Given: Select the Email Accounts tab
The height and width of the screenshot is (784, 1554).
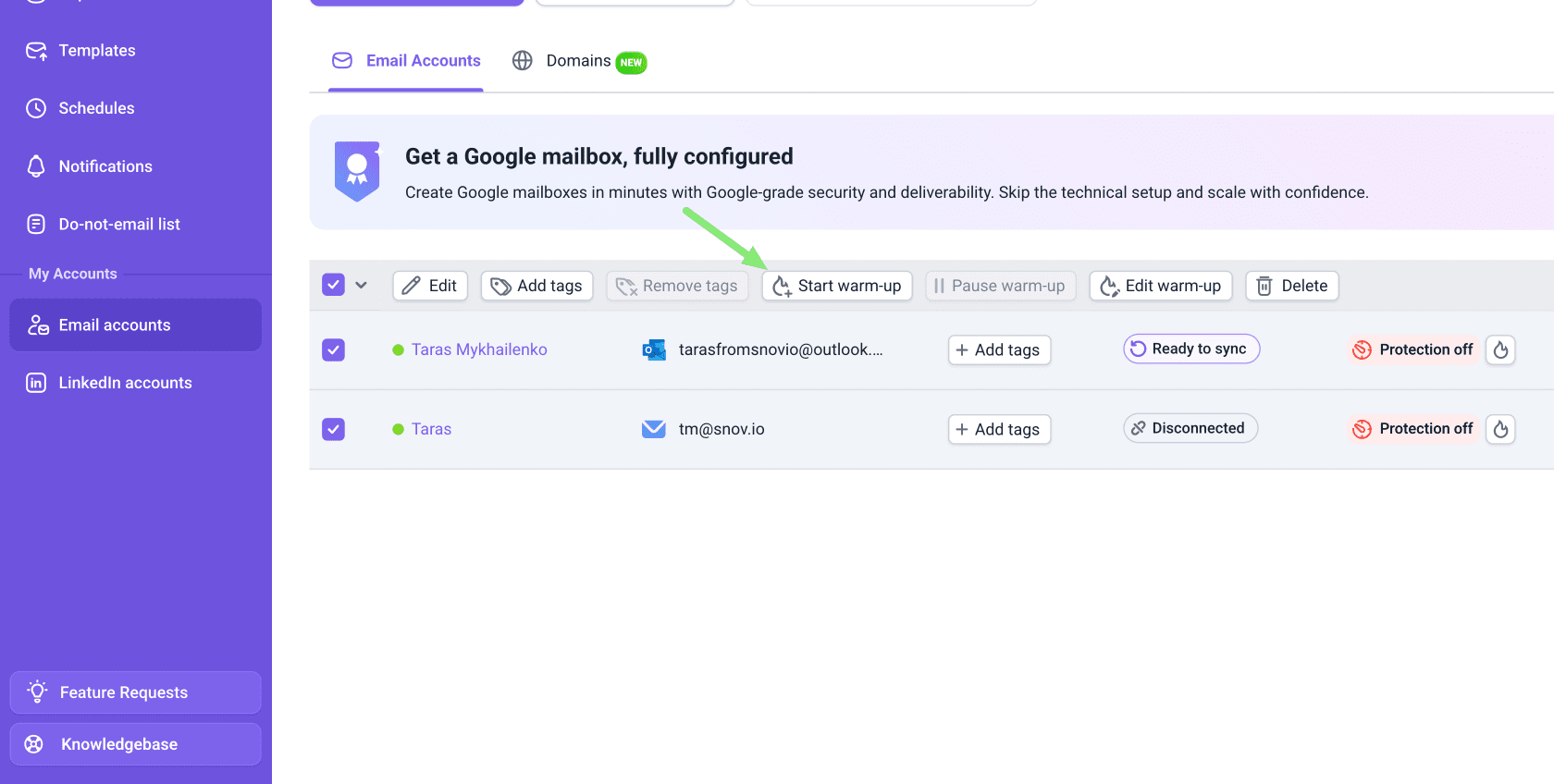Looking at the screenshot, I should 406,61.
